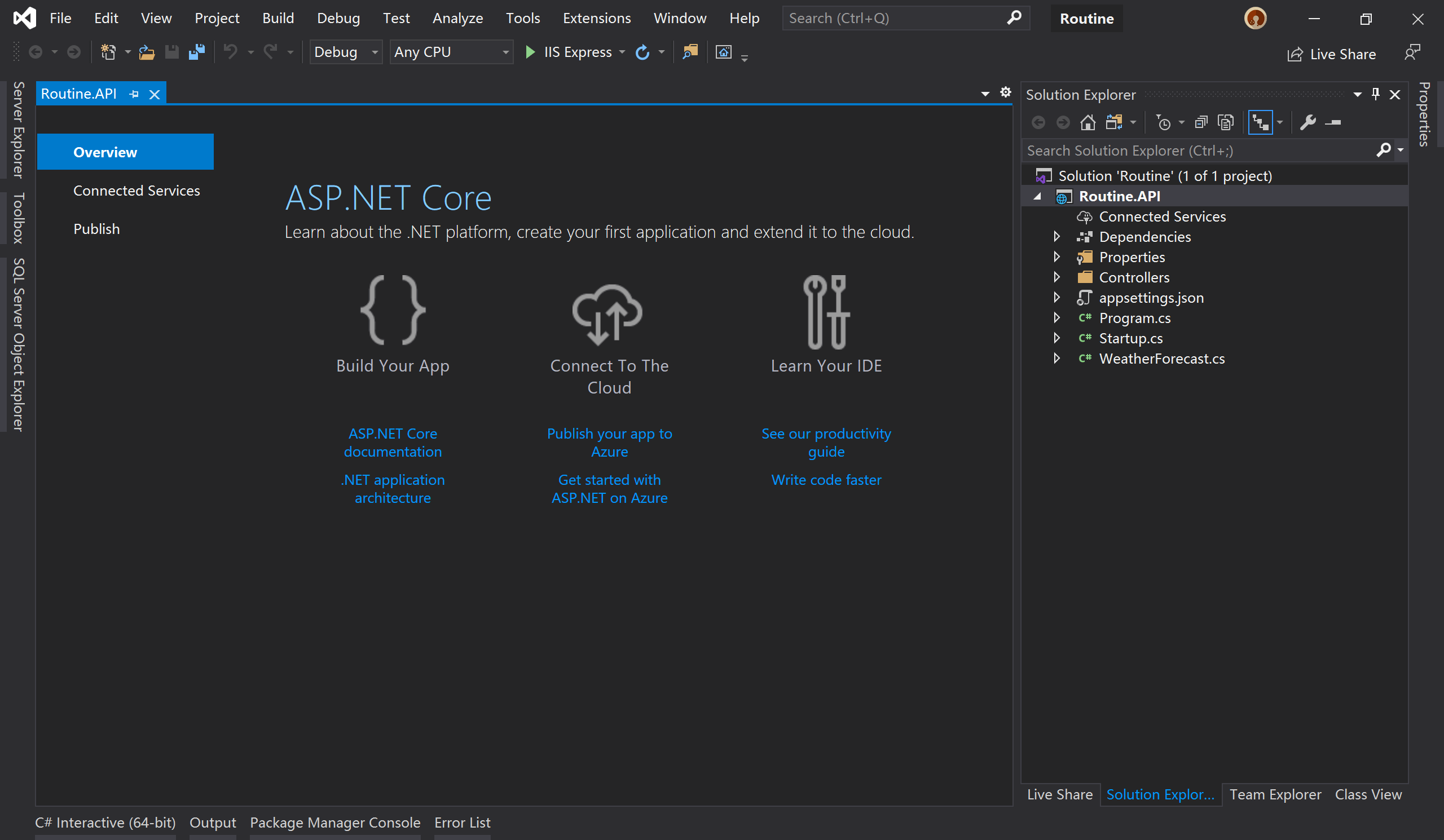This screenshot has height=840, width=1444.
Task: Expand the Controllers folder node
Action: tap(1056, 277)
